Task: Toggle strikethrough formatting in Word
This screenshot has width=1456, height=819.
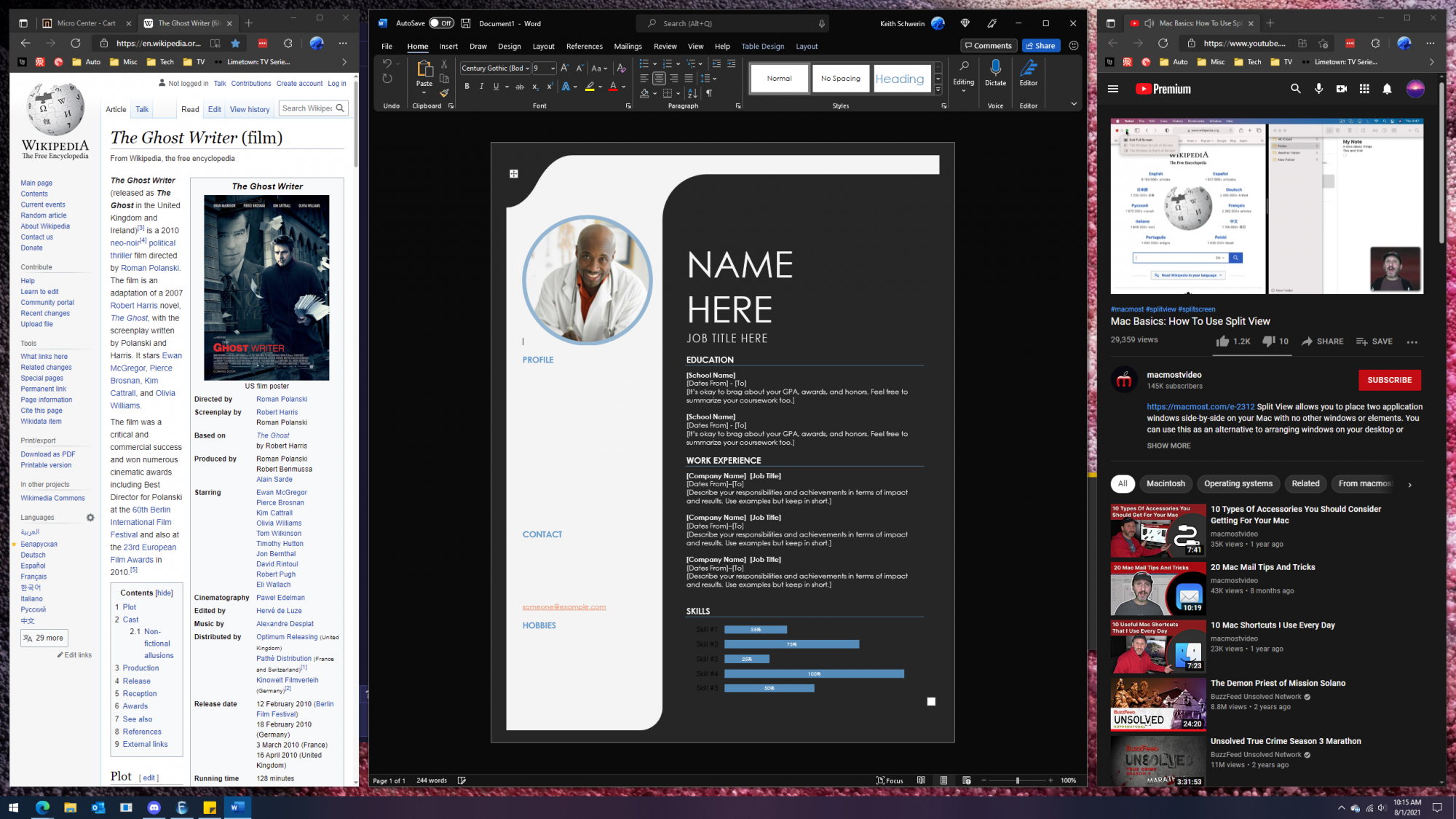Action: click(520, 87)
